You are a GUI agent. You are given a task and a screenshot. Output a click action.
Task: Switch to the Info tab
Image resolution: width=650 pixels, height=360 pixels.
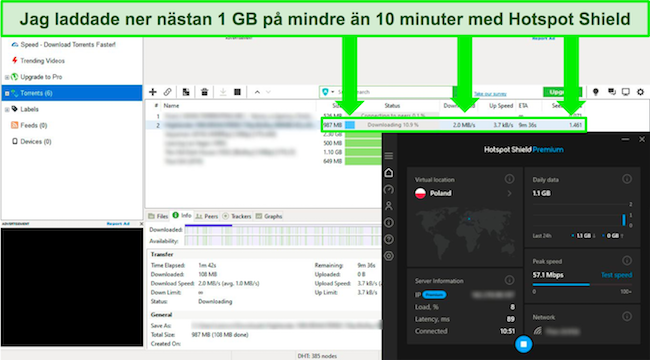point(182,216)
